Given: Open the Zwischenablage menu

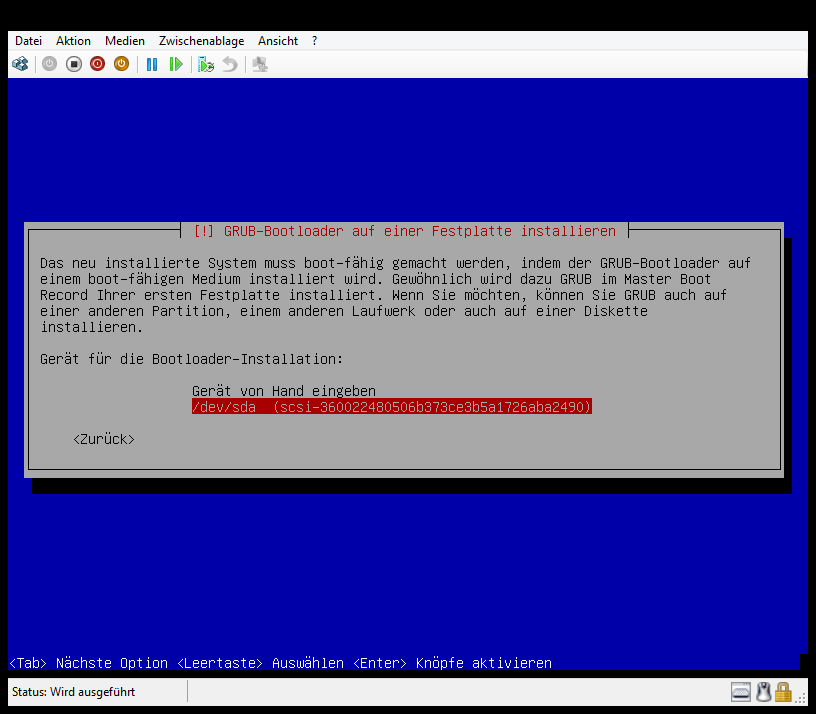Looking at the screenshot, I should 201,41.
